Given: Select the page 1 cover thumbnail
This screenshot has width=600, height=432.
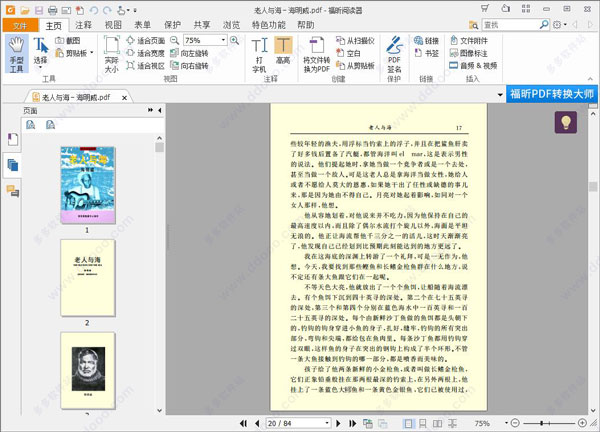Looking at the screenshot, I should click(x=88, y=185).
